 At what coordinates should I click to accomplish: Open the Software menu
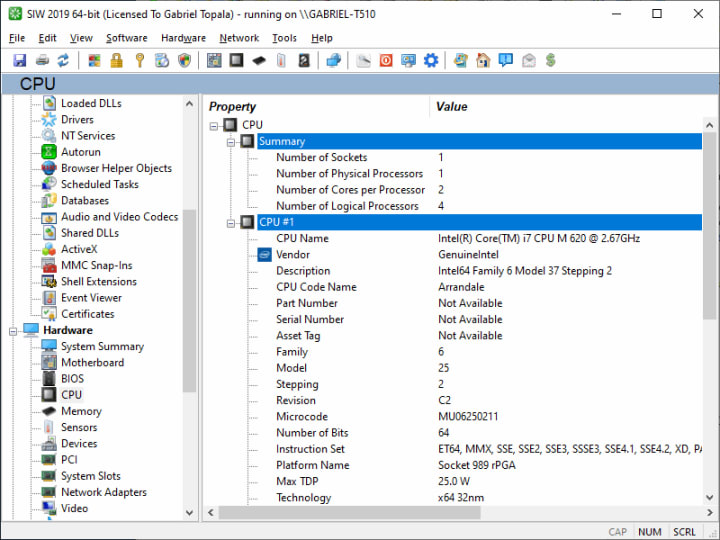[x=127, y=38]
